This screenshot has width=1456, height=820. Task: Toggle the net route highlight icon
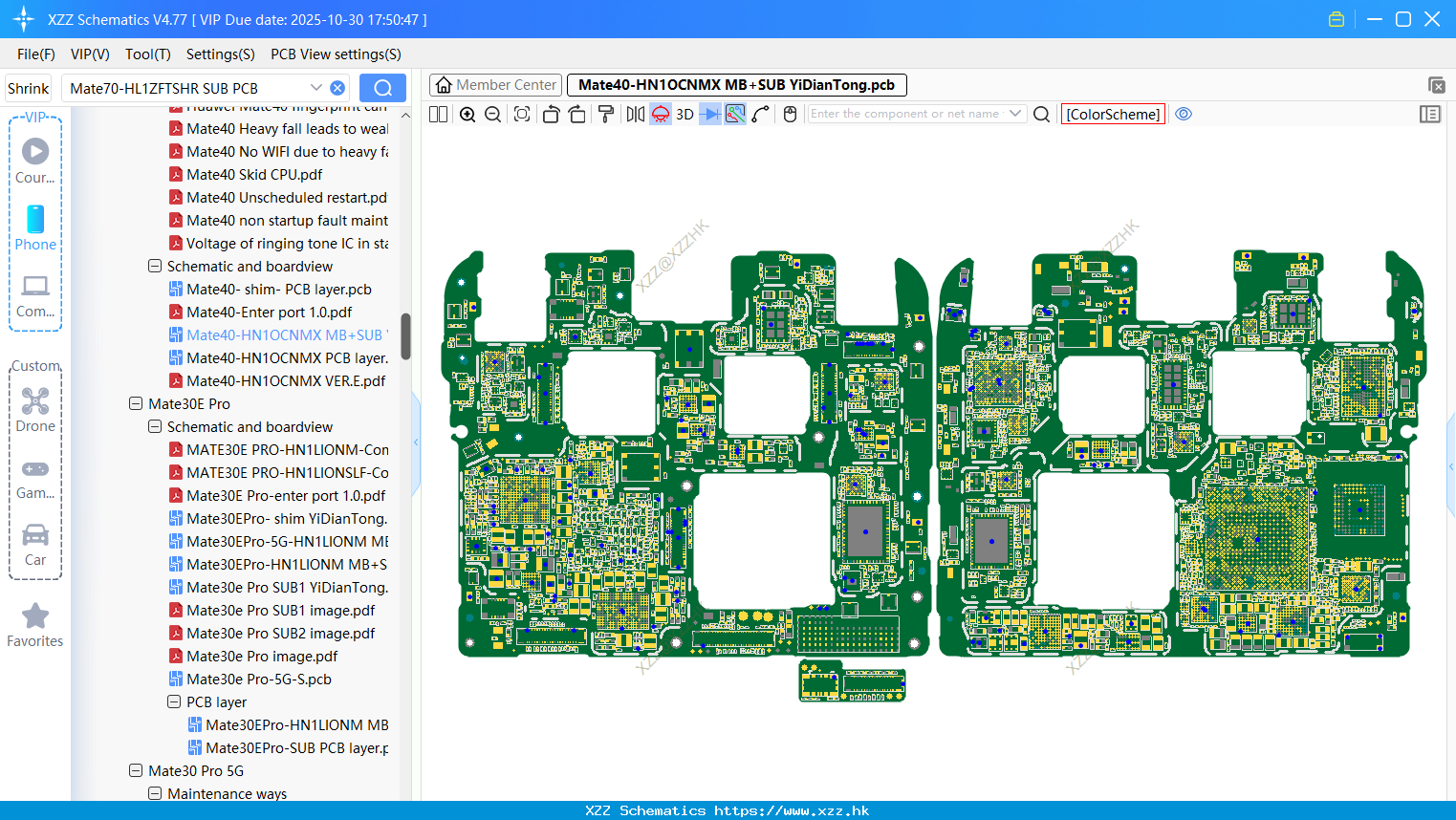click(735, 114)
